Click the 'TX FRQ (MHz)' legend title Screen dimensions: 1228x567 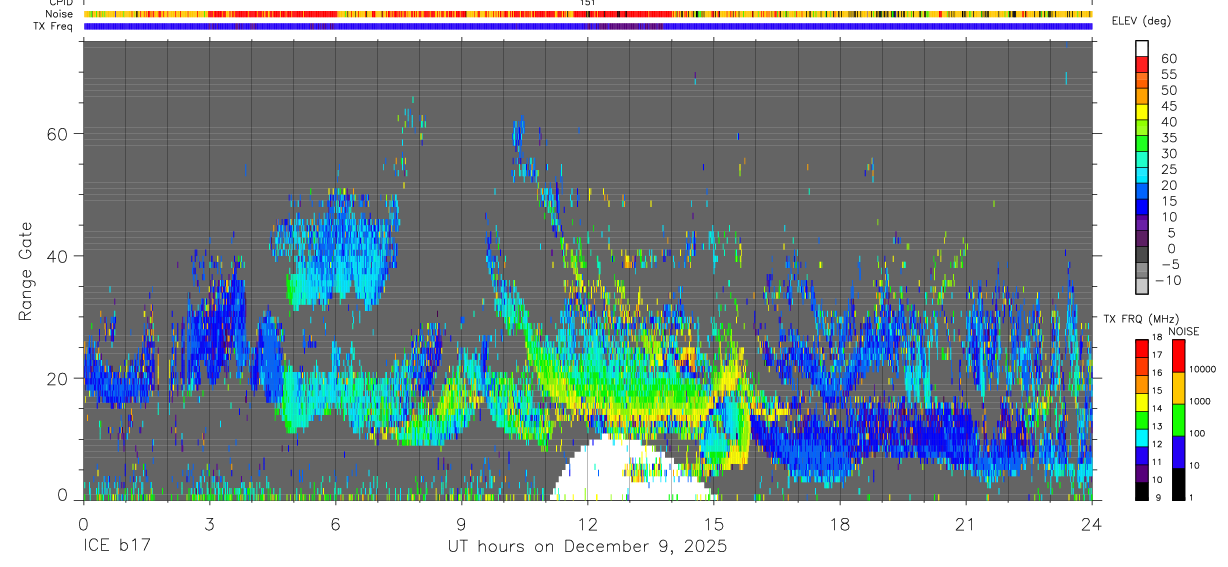click(1139, 319)
